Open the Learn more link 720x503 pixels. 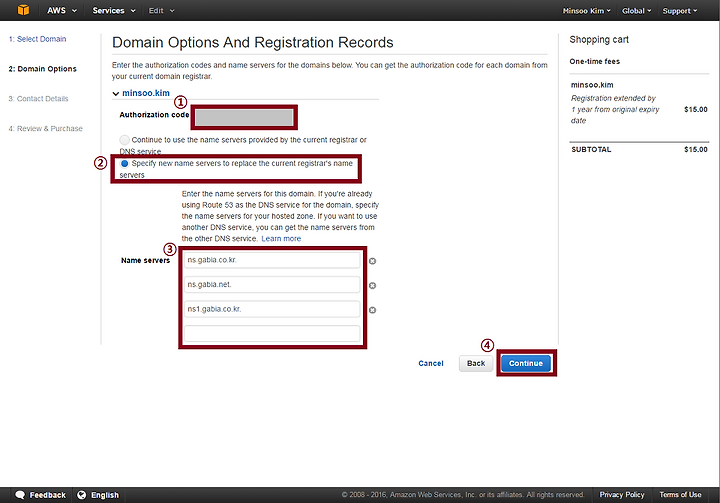click(x=281, y=239)
